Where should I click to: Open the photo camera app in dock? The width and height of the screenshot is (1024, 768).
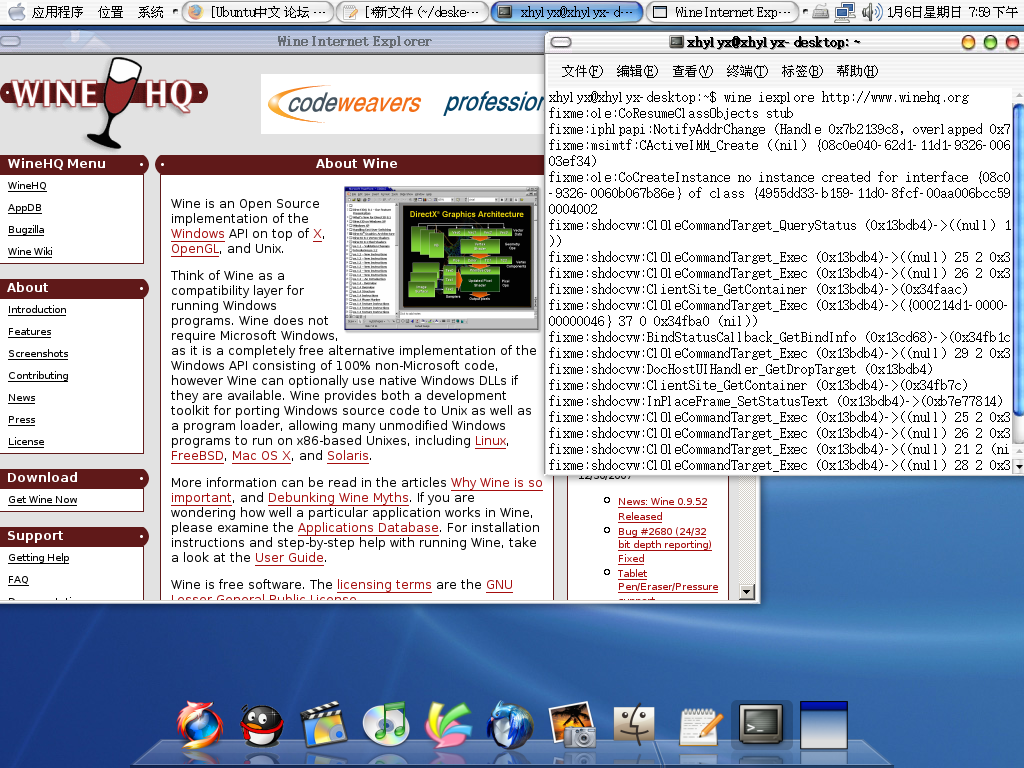point(572,724)
